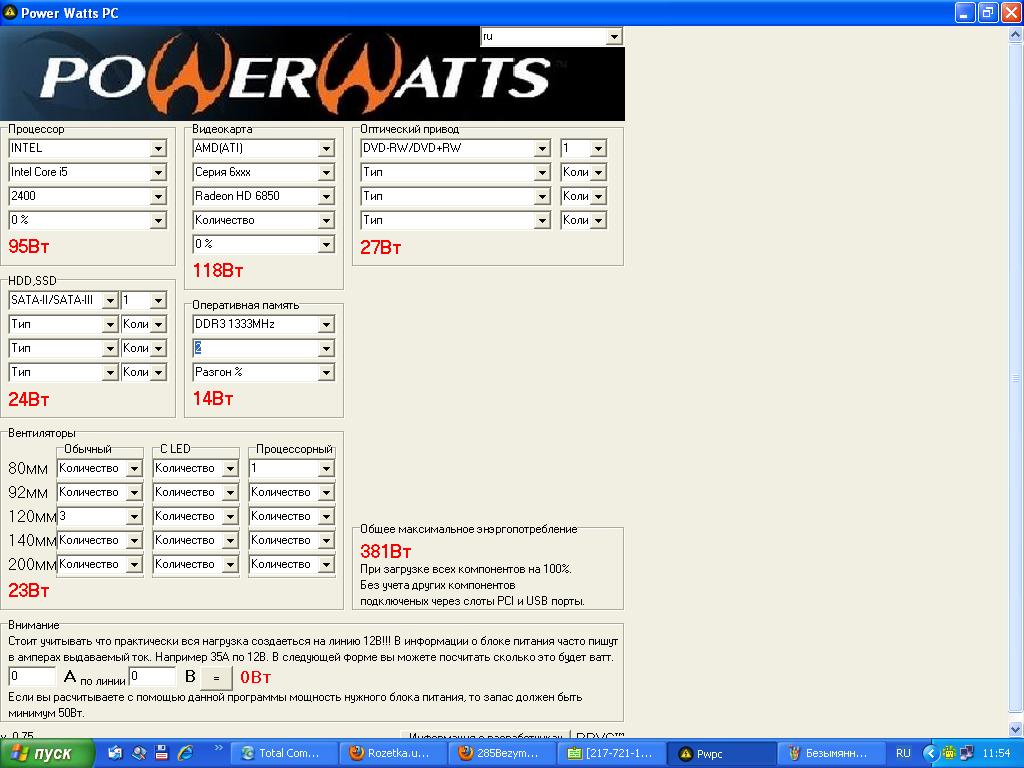Expand the quick launch chevron
The width and height of the screenshot is (1024, 768).
coord(218,748)
